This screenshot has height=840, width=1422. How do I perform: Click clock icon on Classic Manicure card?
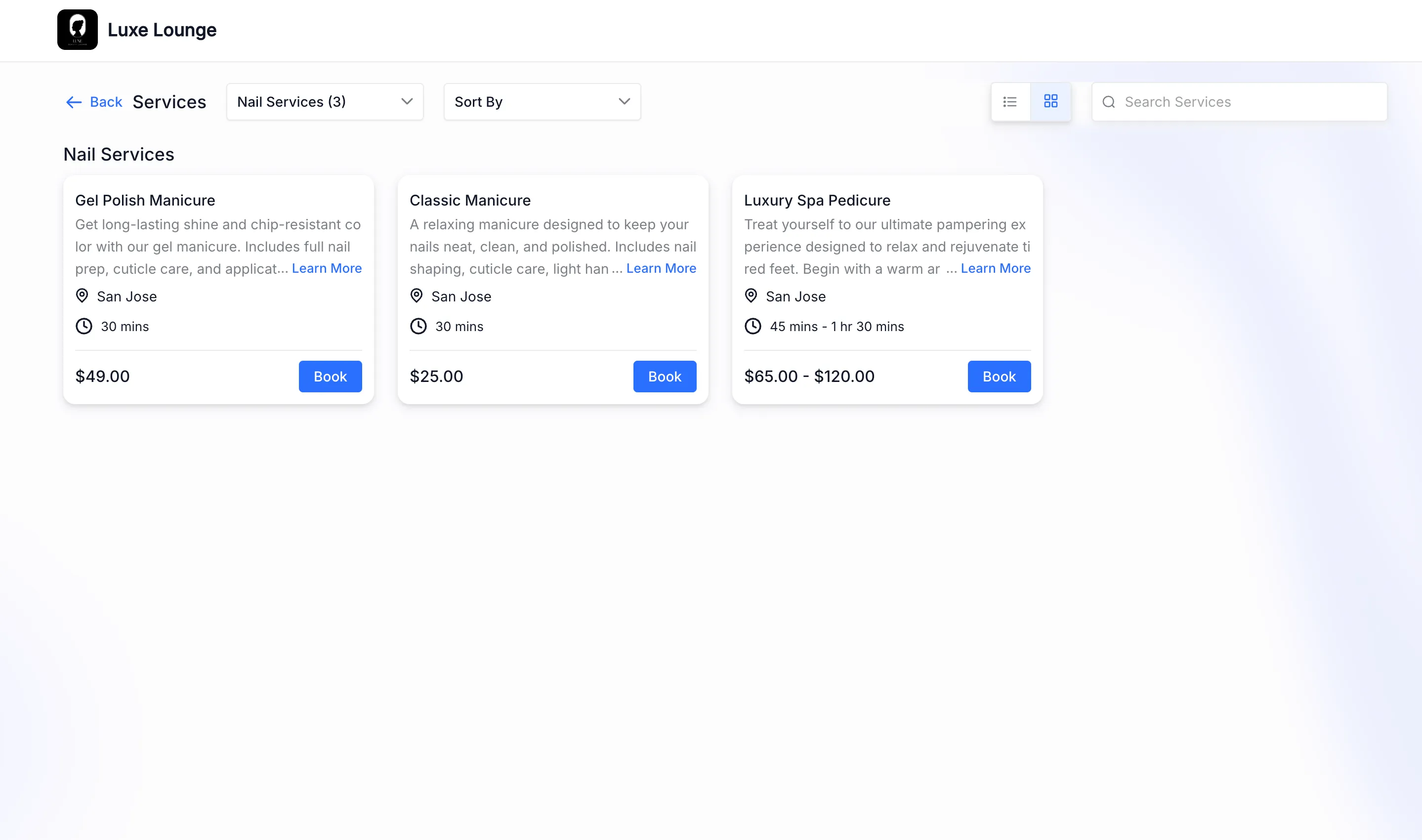pyautogui.click(x=418, y=326)
